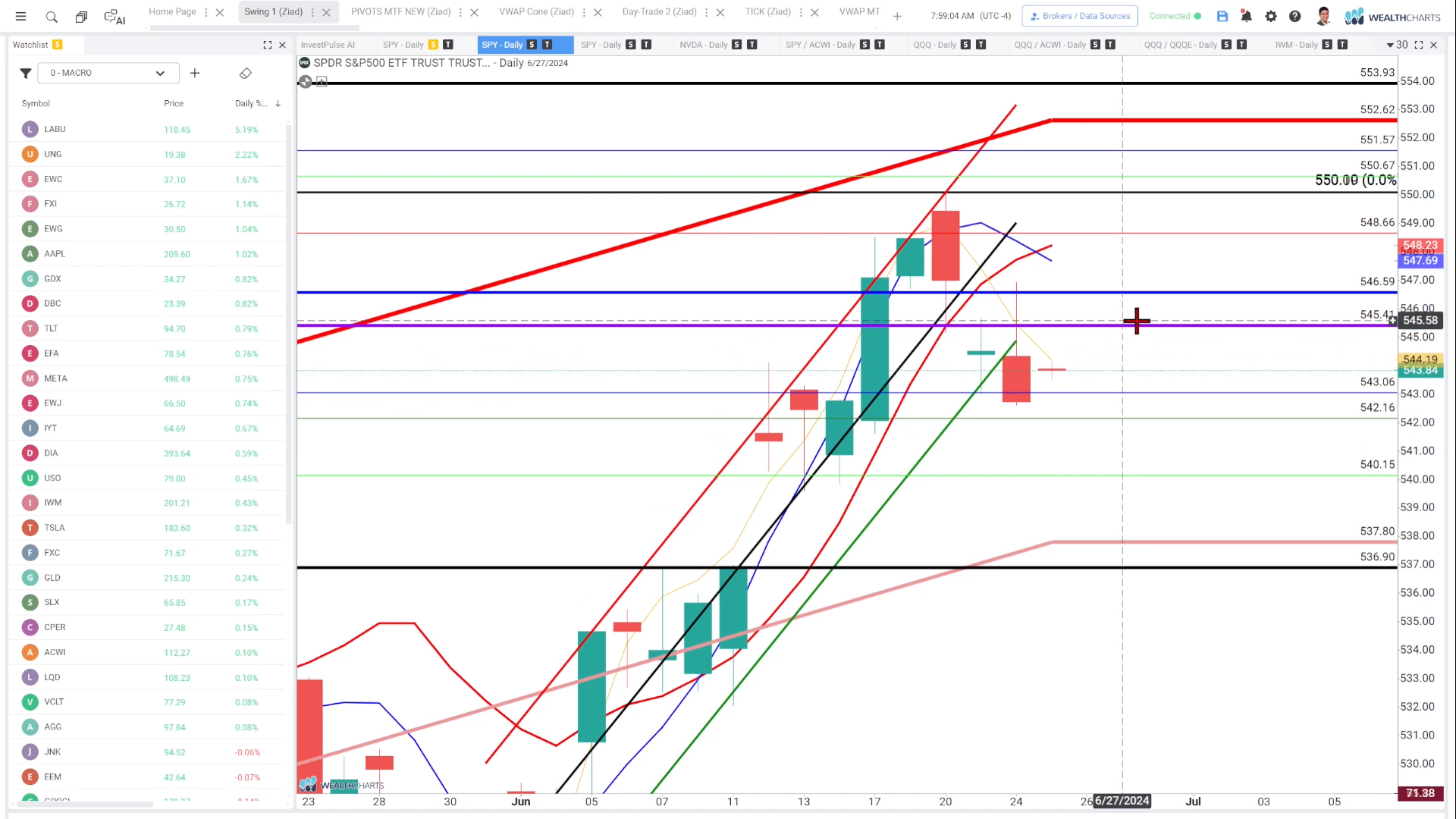Select IWM row in the watchlist
The image size is (1456, 819).
149,503
